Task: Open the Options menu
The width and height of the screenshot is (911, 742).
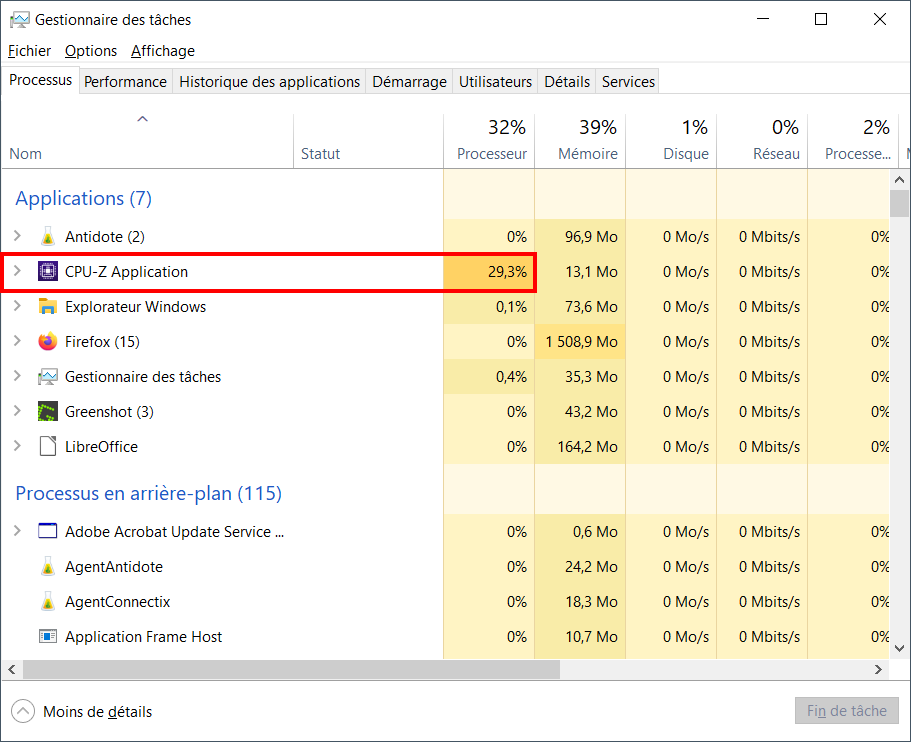Action: (x=91, y=51)
